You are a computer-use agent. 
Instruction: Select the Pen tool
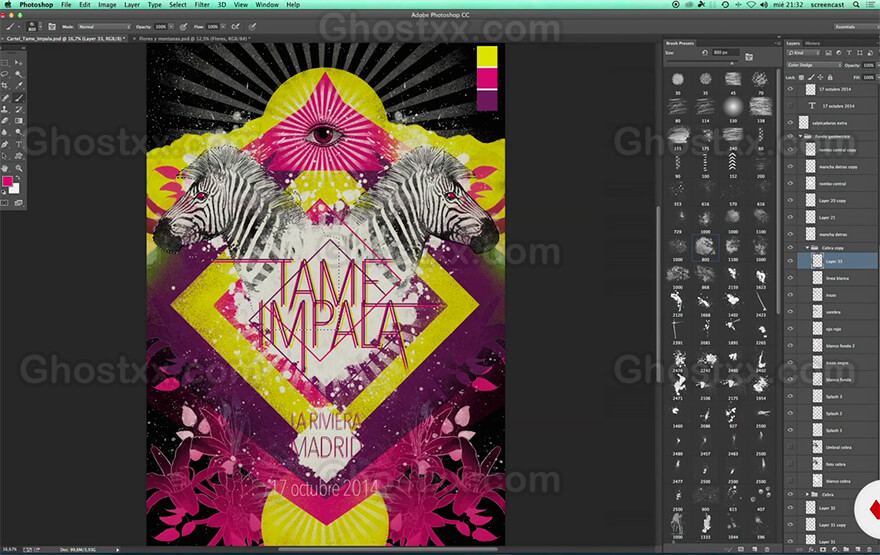coord(6,144)
